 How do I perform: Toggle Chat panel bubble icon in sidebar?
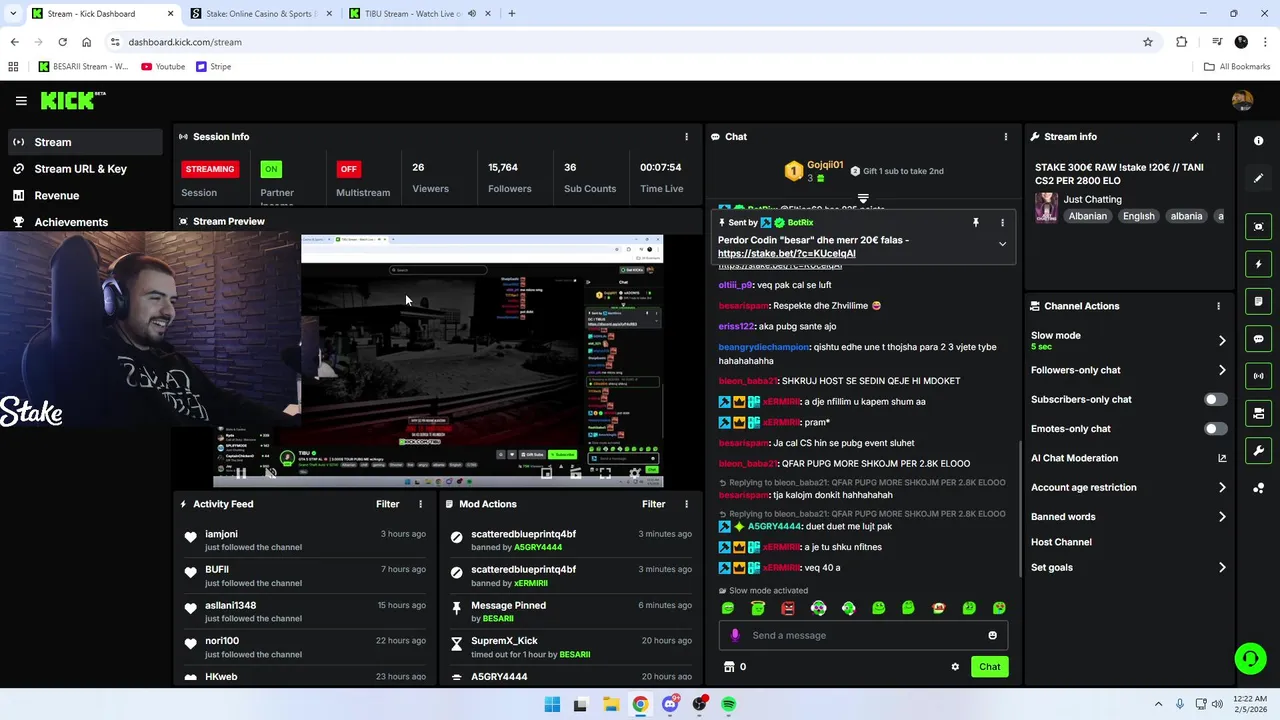click(1259, 339)
